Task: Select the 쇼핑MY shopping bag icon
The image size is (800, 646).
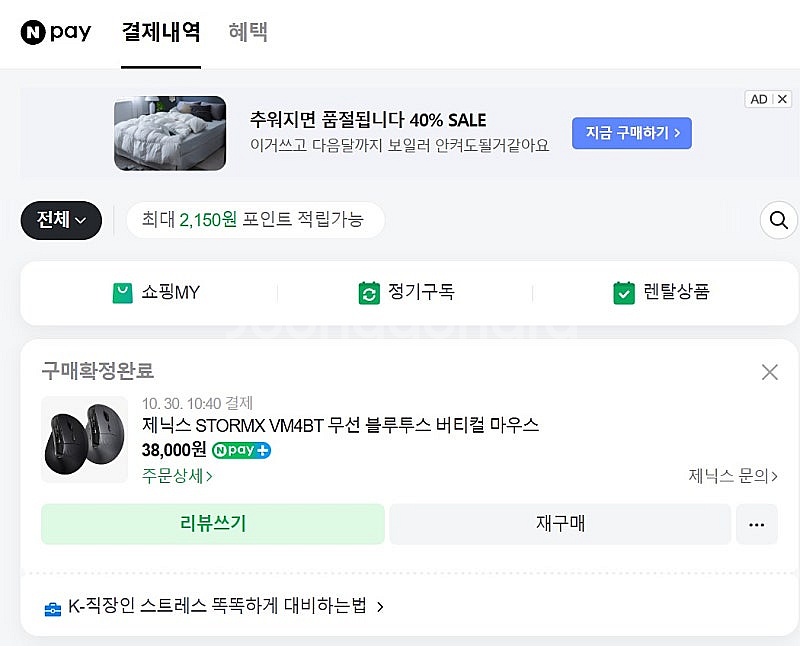Action: (x=122, y=293)
